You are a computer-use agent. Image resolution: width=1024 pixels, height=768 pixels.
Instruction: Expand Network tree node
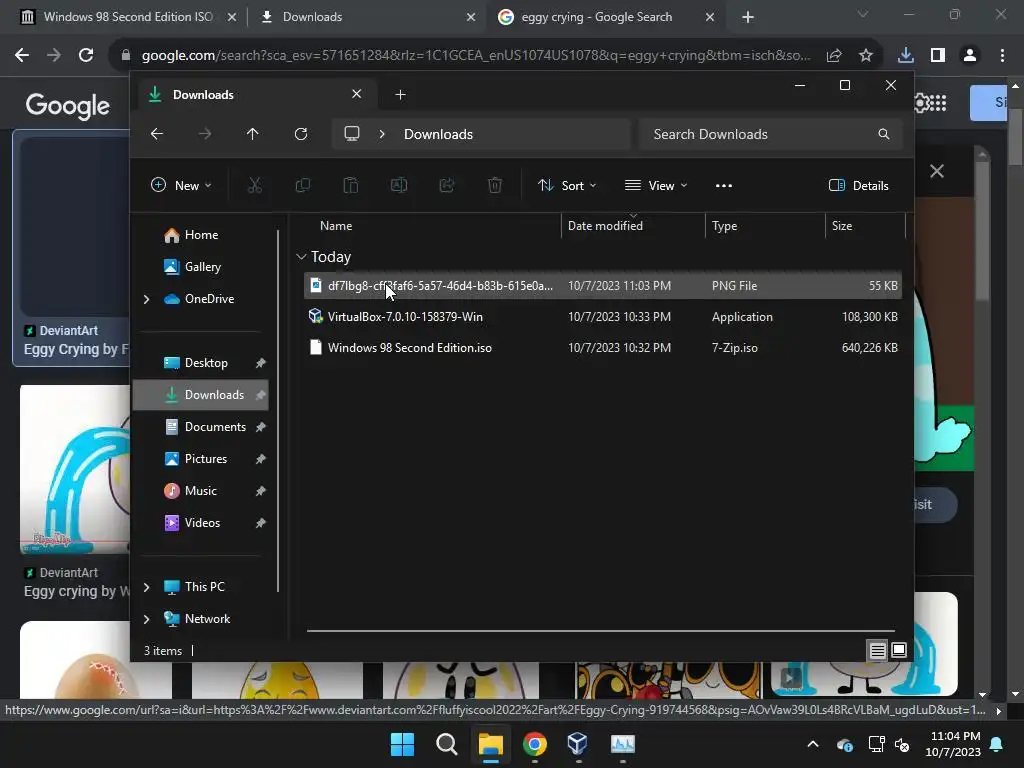tap(146, 619)
